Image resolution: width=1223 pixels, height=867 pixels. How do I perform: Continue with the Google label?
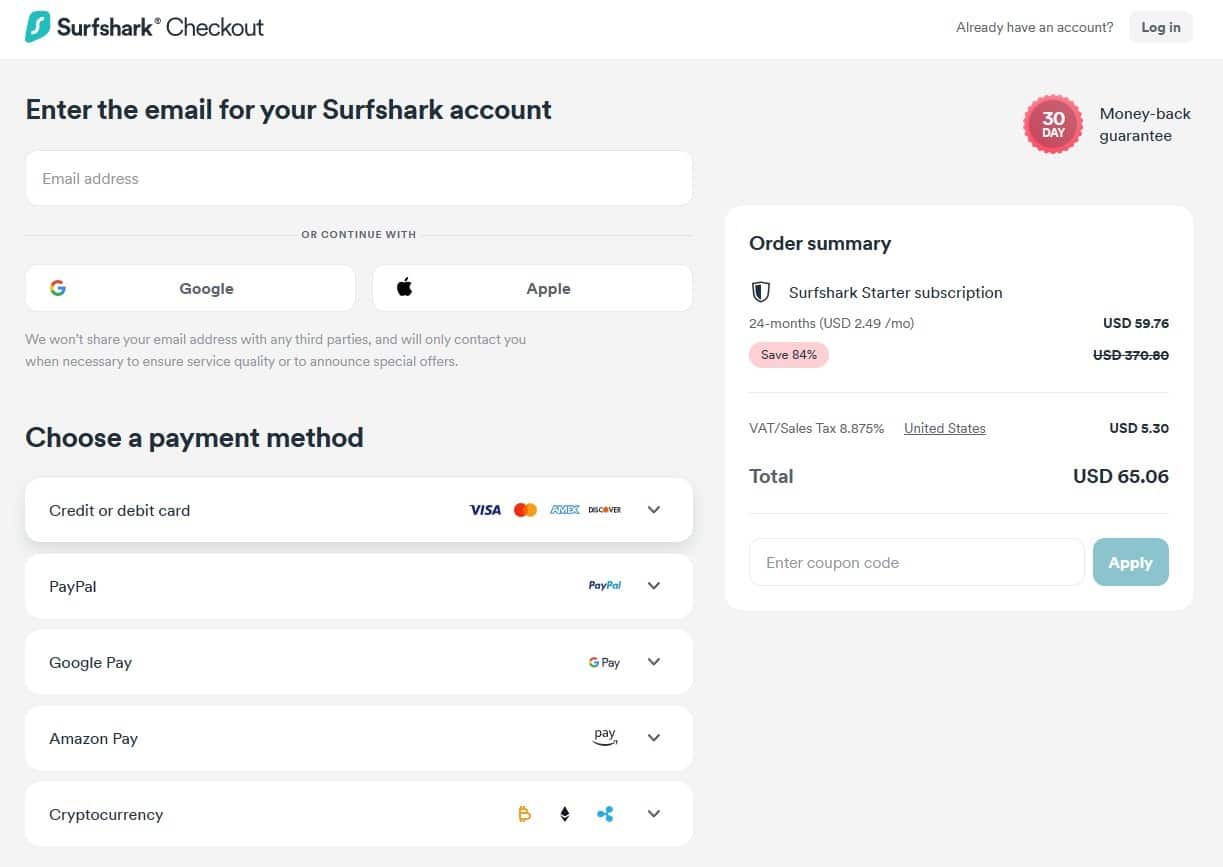point(206,288)
